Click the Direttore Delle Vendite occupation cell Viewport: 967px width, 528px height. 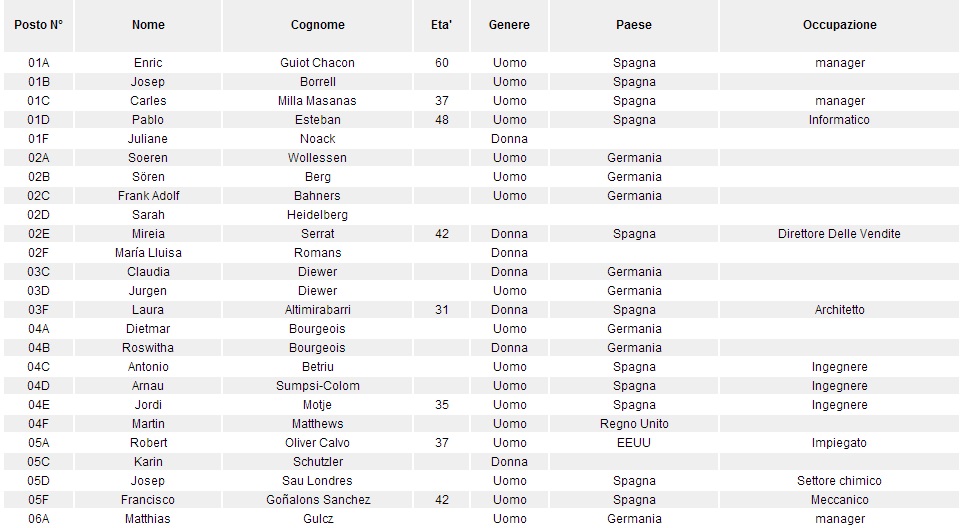(839, 234)
